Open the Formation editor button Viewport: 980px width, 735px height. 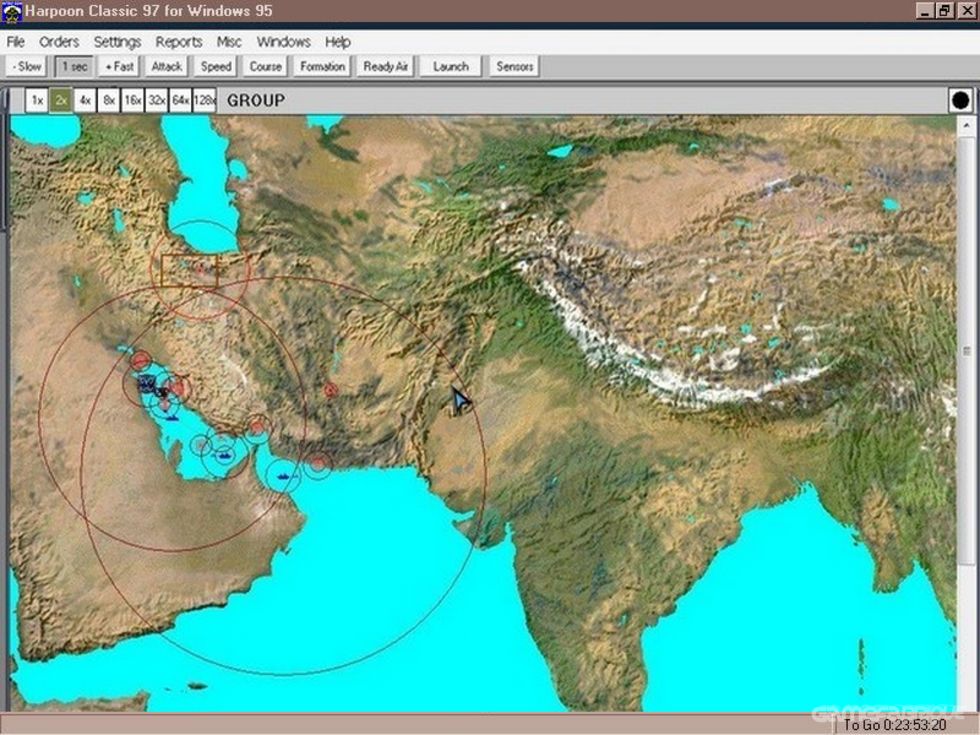[322, 66]
